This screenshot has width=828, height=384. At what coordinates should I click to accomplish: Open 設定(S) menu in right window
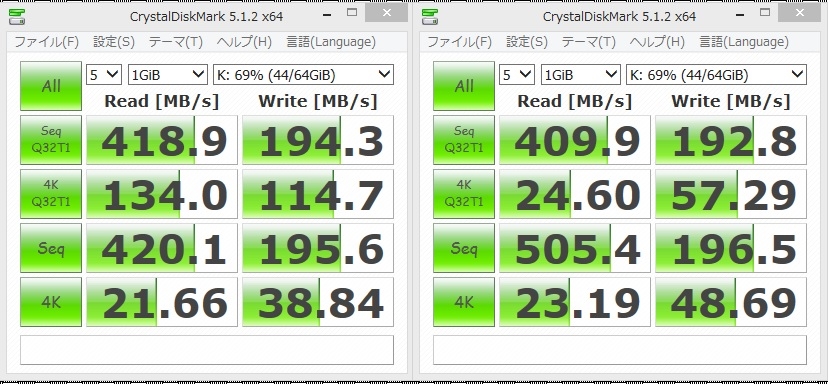(527, 42)
